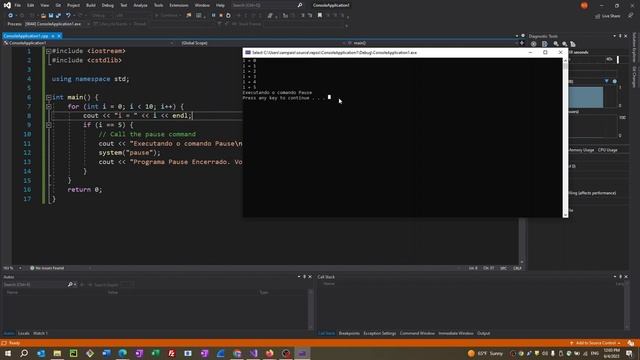Click the Open file toolbar icon
The width and height of the screenshot is (640, 360).
pos(43,16)
